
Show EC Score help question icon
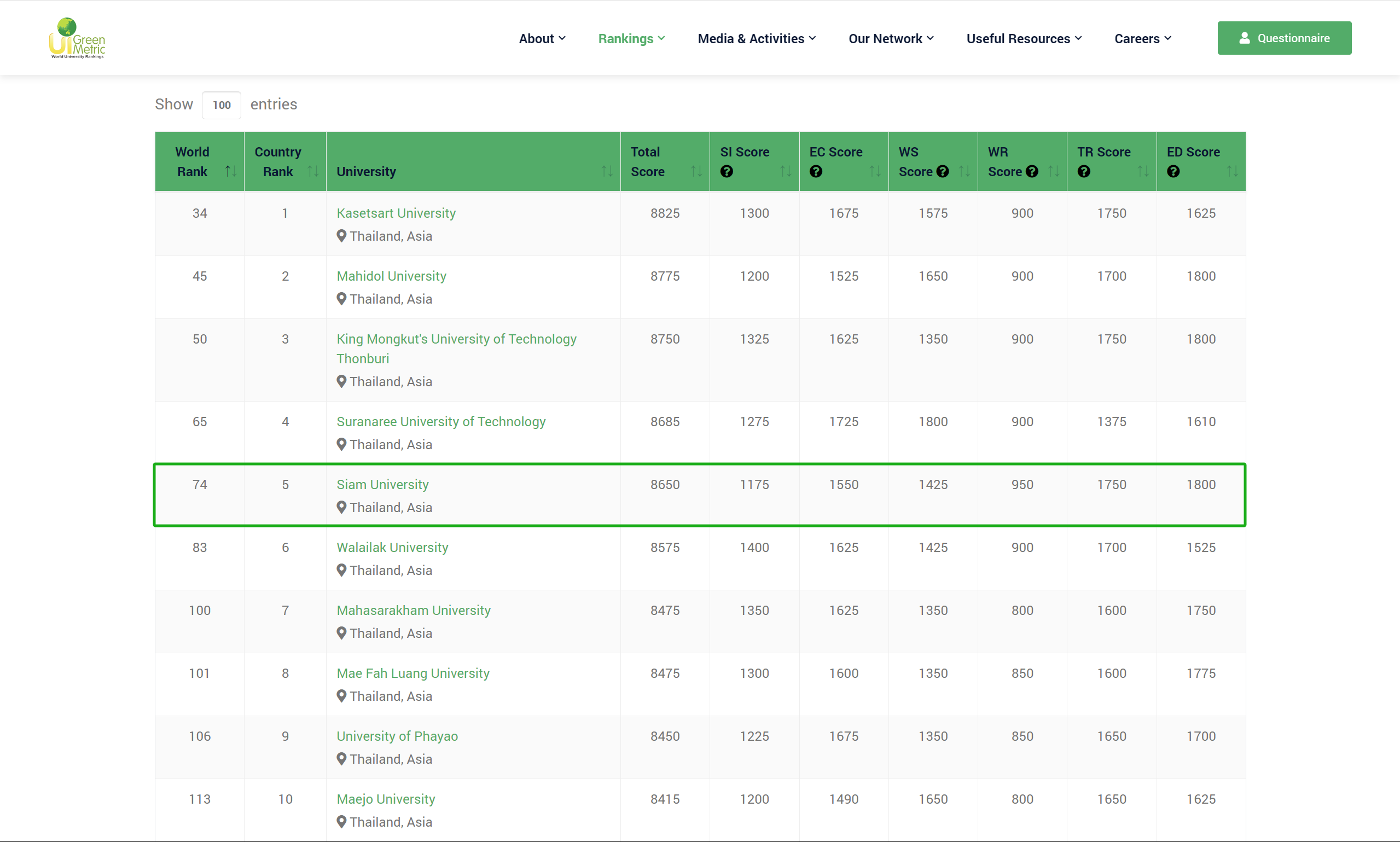(x=816, y=171)
